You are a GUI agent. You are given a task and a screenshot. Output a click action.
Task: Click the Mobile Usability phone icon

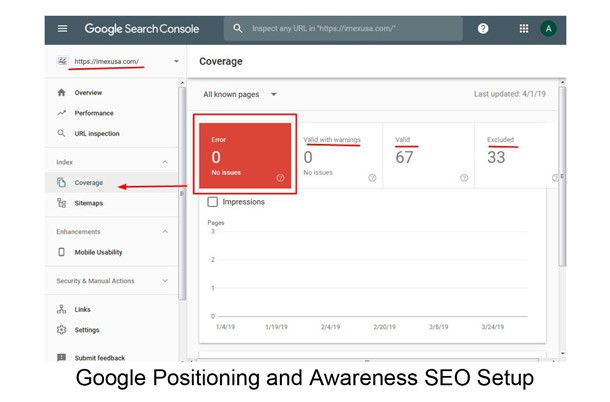61,252
